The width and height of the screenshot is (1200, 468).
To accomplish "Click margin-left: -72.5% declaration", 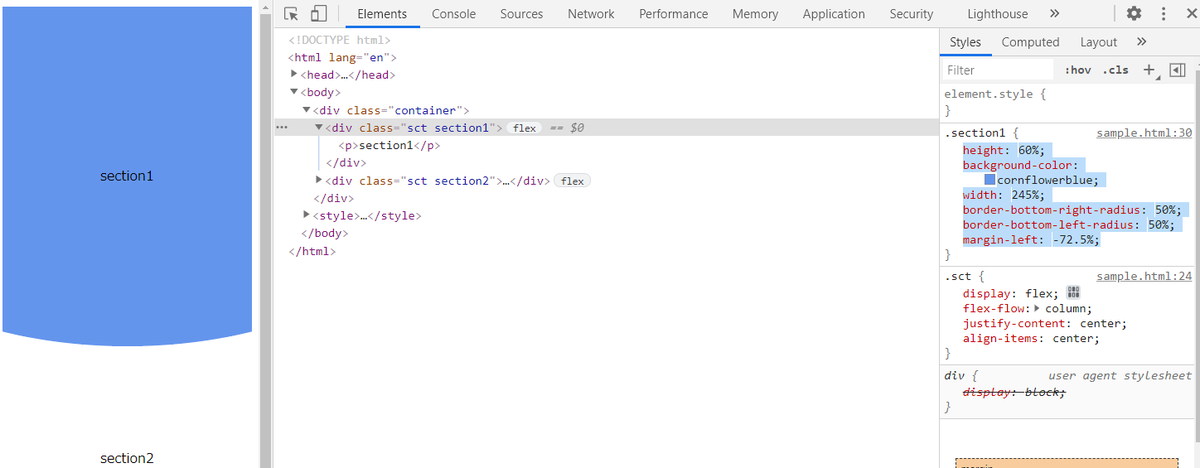I will 1032,240.
